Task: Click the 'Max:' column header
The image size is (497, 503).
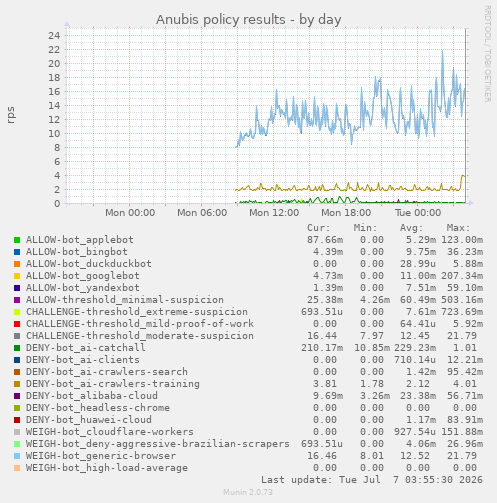Action: click(x=458, y=228)
